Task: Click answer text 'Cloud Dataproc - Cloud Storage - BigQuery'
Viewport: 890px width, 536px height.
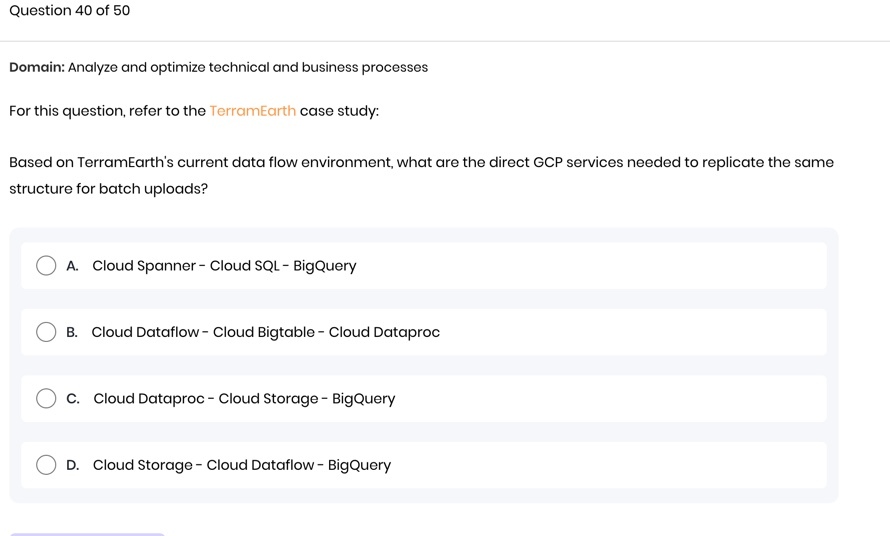Action: click(244, 399)
